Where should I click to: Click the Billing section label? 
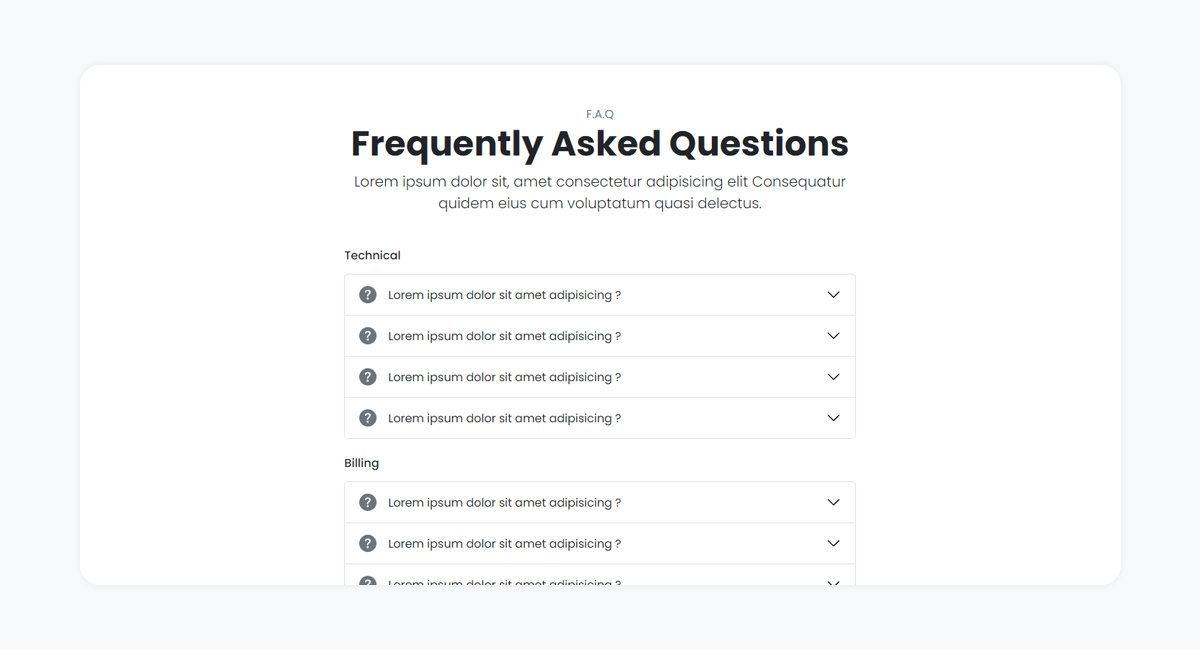[361, 463]
